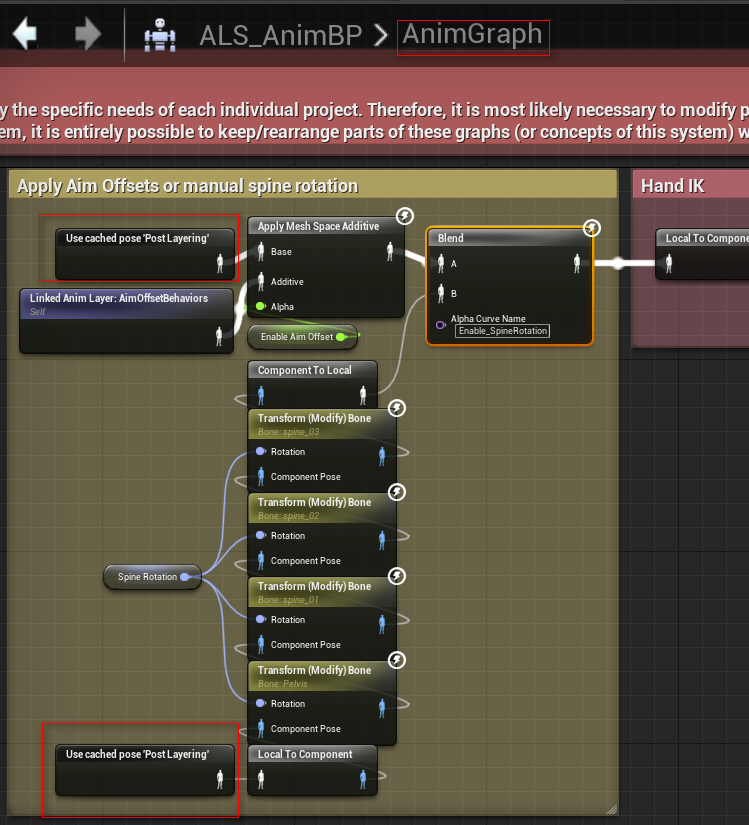This screenshot has width=749, height=825.
Task: Click the ALS_AnimBP breadcrumb
Action: [279, 36]
